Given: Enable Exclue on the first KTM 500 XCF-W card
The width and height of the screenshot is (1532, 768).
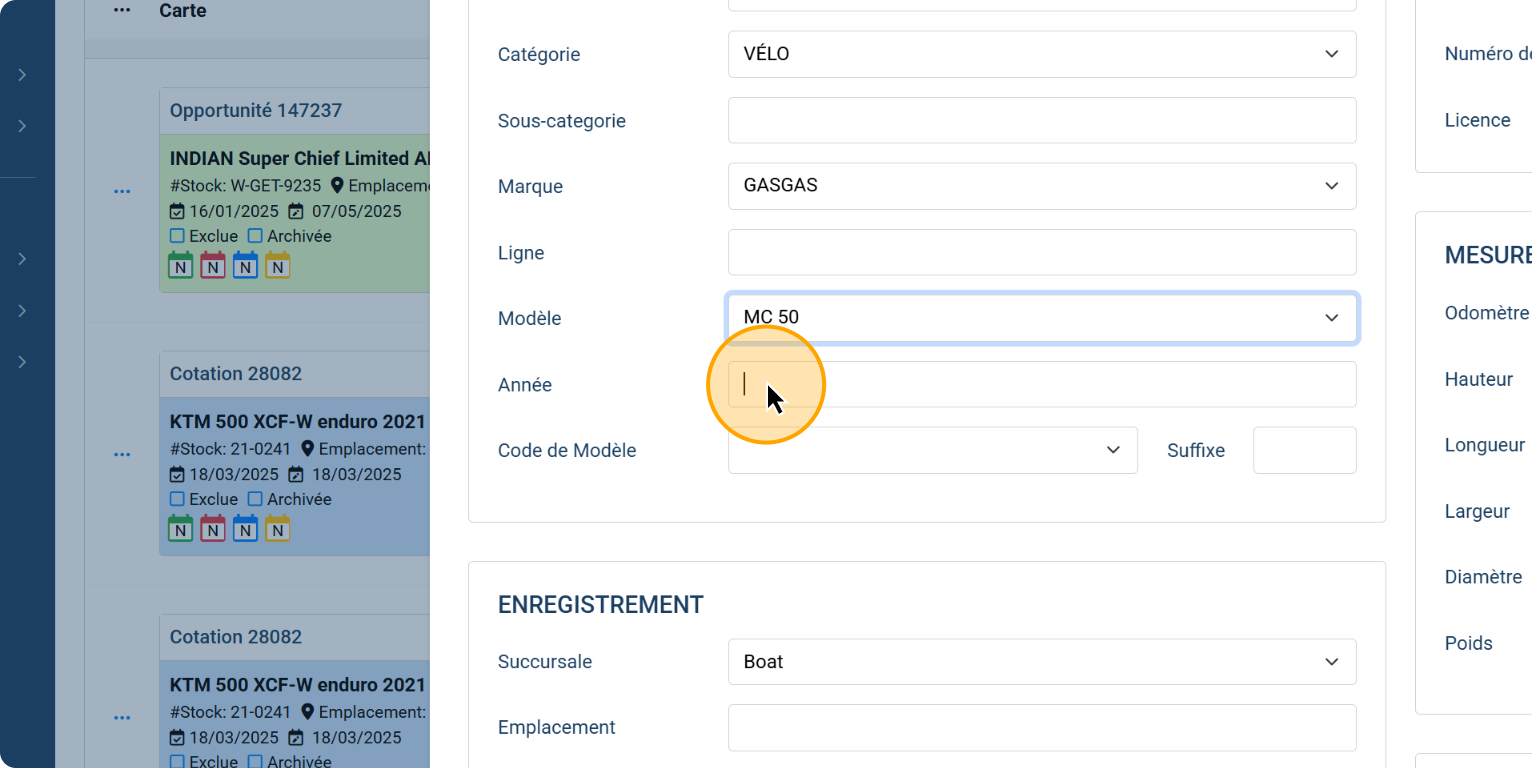Looking at the screenshot, I should [177, 499].
